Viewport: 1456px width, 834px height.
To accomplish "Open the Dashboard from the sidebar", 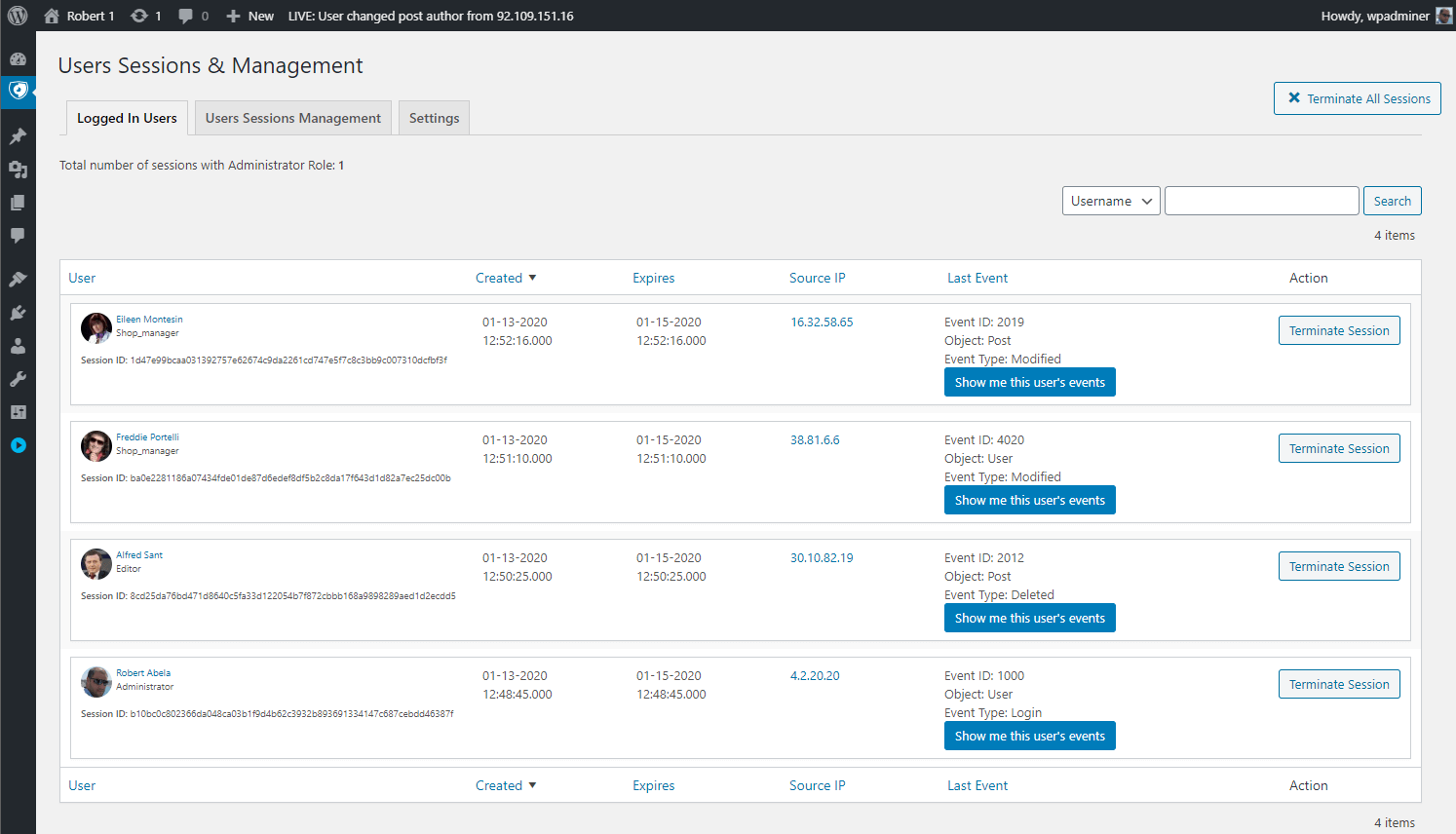I will point(18,58).
